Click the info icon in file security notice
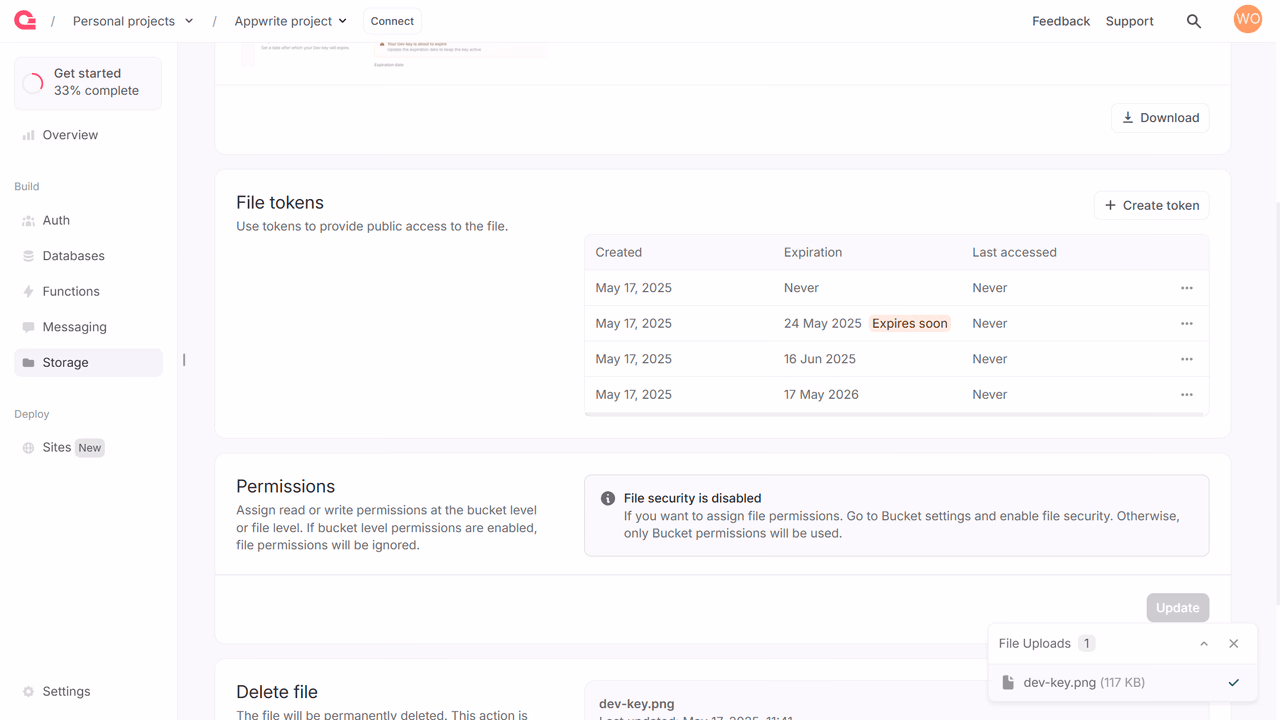This screenshot has width=1280, height=720. pyautogui.click(x=608, y=498)
